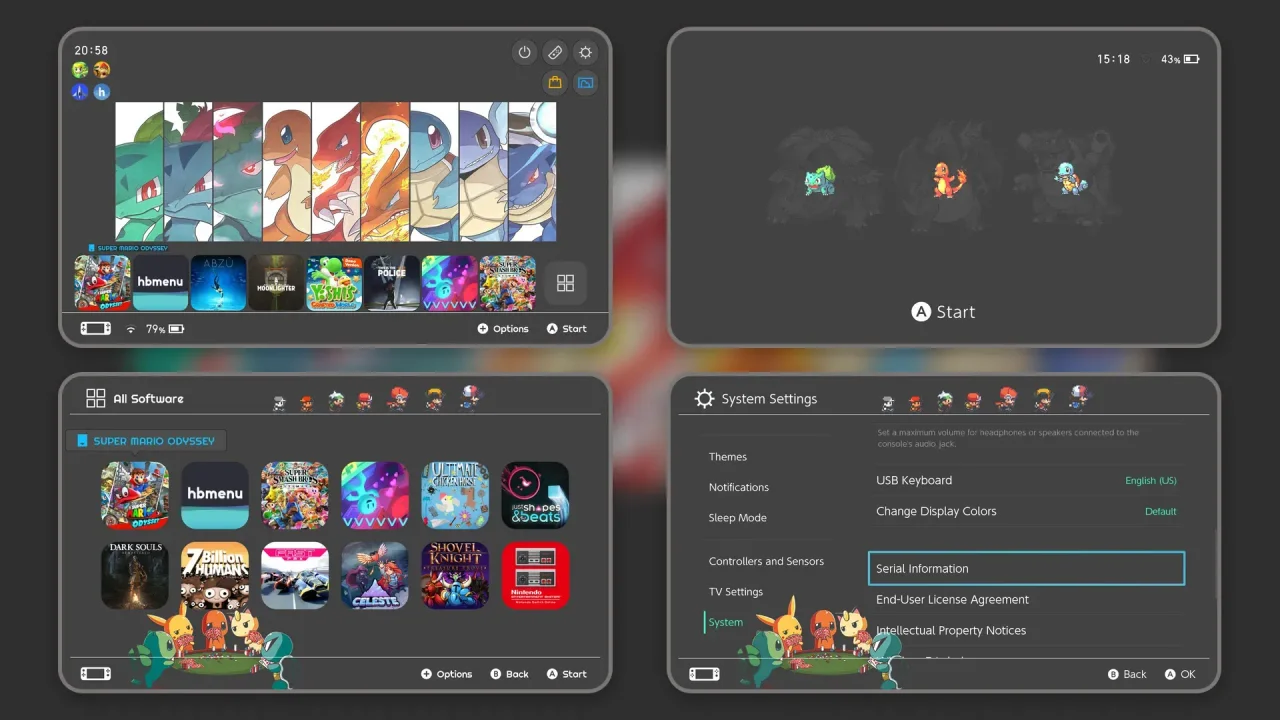Image resolution: width=1280 pixels, height=720 pixels.
Task: Select the orange user avatar on home screen
Action: point(102,70)
